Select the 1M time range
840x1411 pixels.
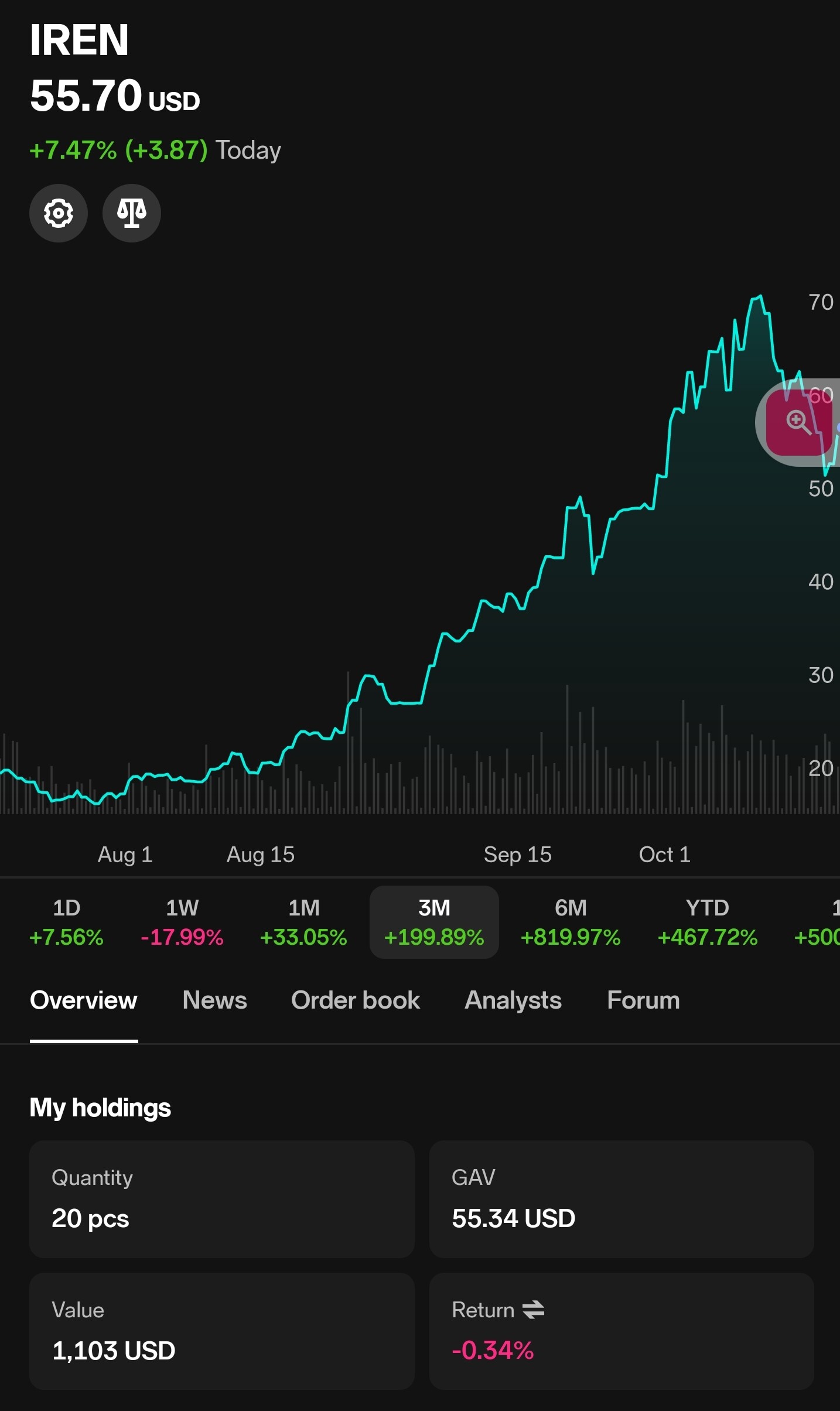click(303, 922)
